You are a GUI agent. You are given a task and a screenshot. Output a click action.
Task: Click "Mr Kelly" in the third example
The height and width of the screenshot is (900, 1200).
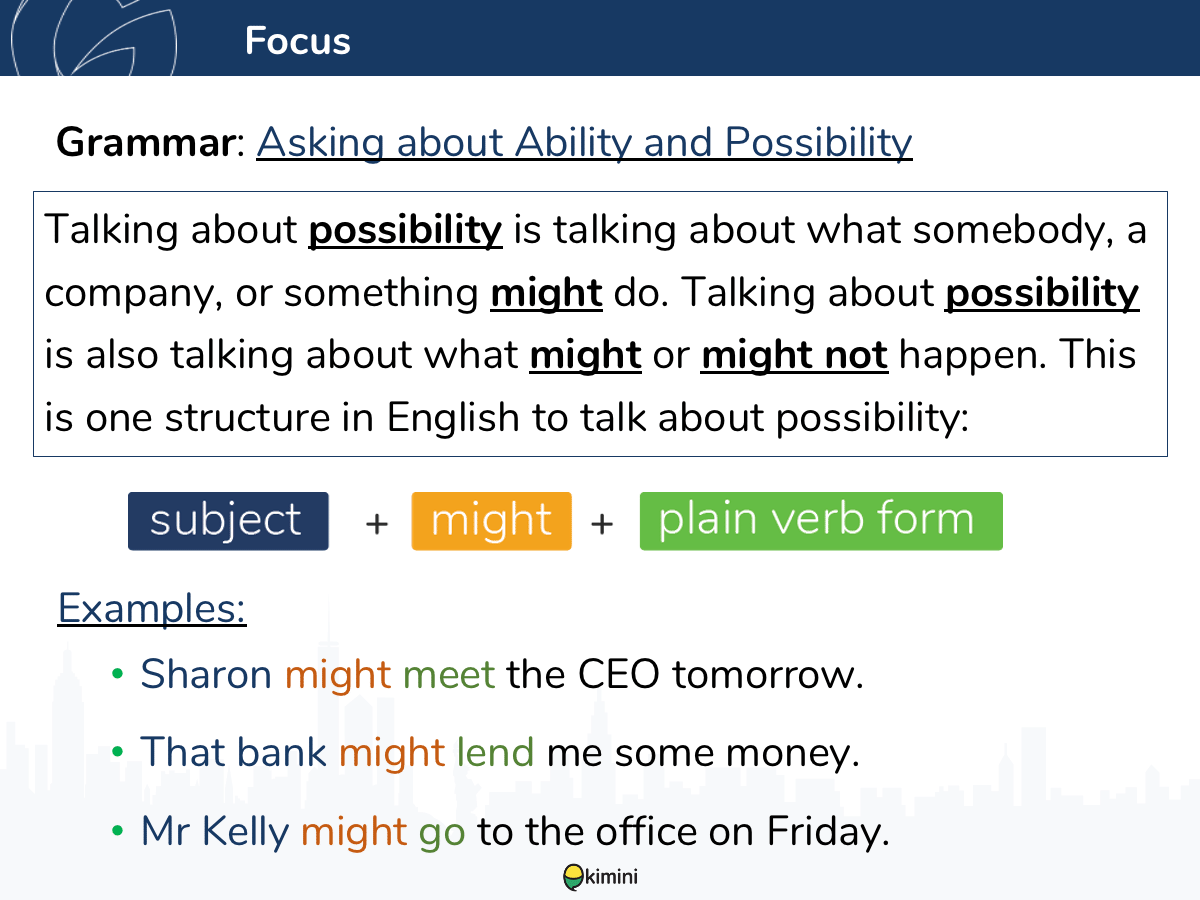(215, 831)
